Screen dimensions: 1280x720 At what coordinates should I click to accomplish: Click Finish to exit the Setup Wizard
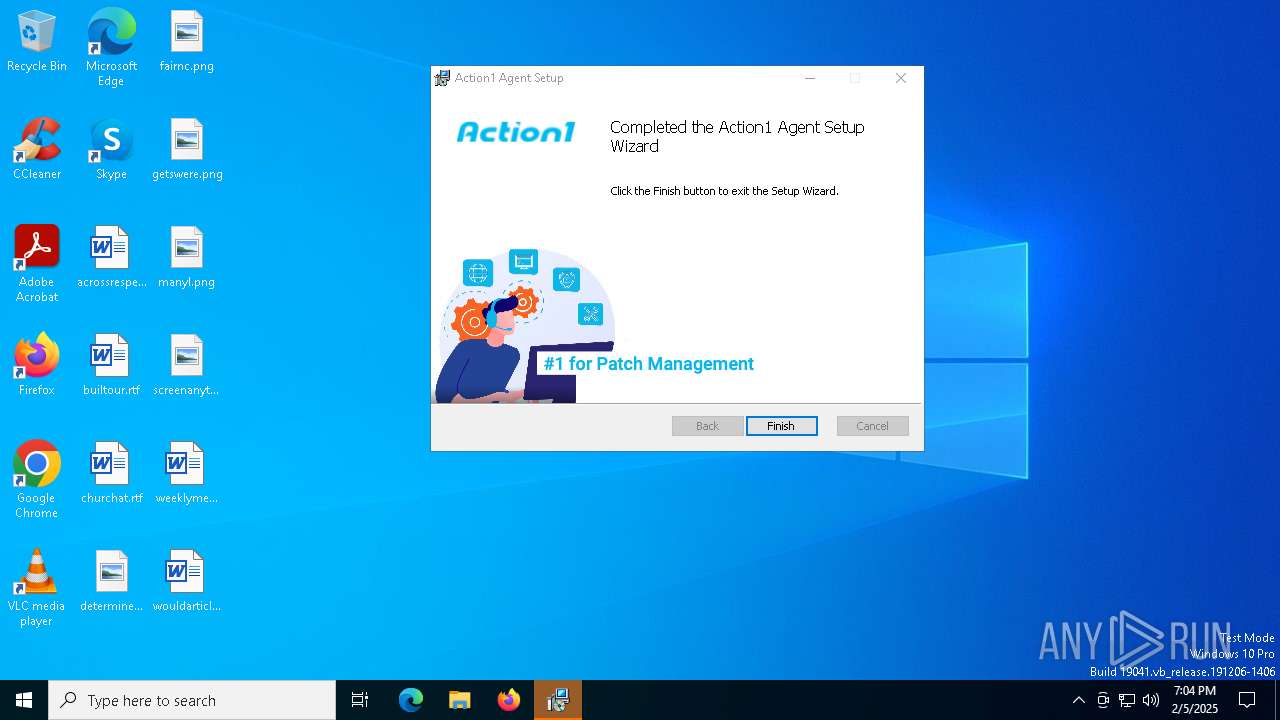pos(781,426)
